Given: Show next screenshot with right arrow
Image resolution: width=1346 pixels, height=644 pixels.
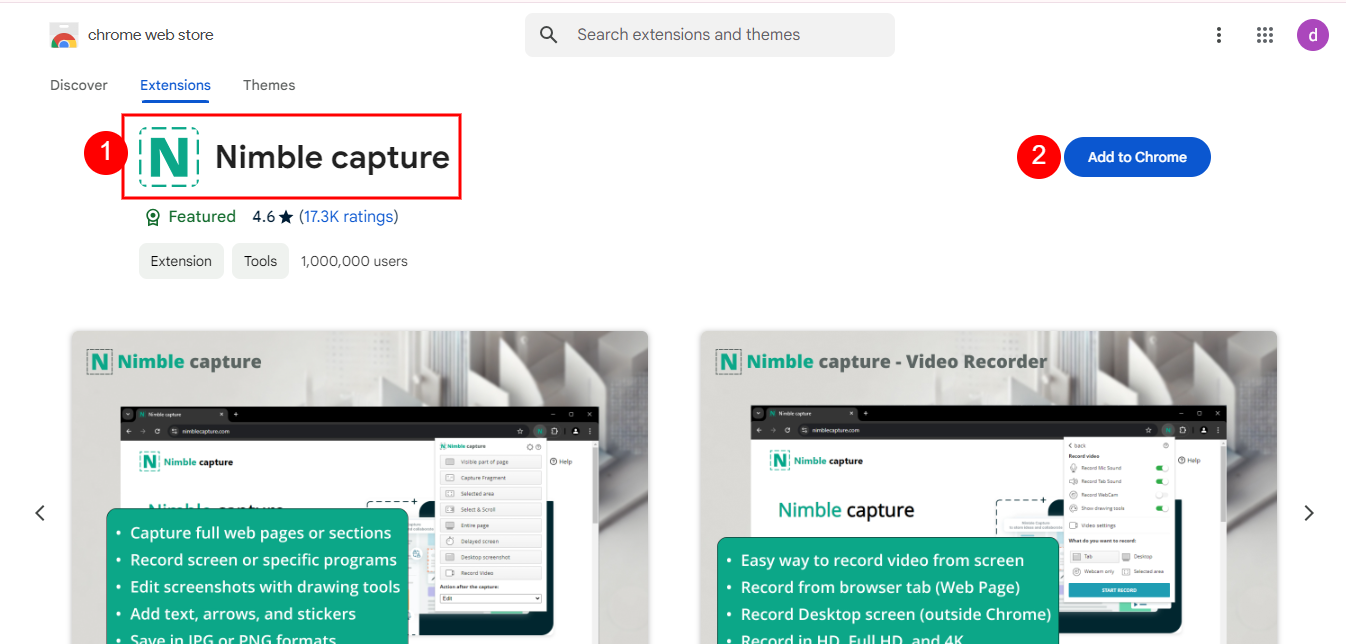Looking at the screenshot, I should [x=1309, y=513].
